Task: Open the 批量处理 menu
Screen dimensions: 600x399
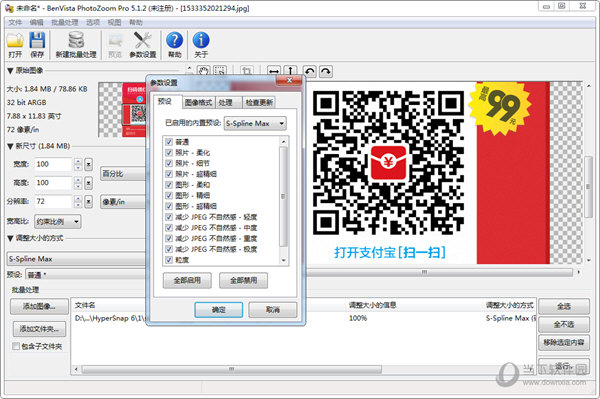Action: [x=65, y=23]
